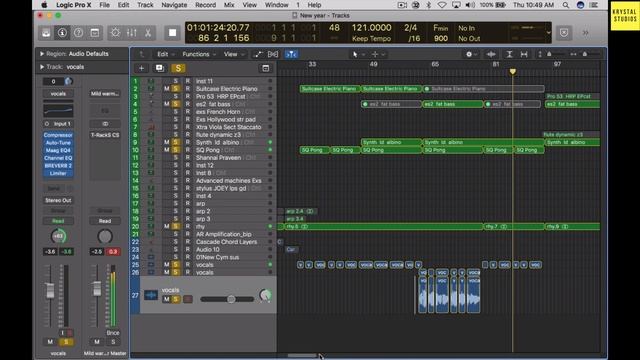Click the Stop transport button

(x=172, y=33)
